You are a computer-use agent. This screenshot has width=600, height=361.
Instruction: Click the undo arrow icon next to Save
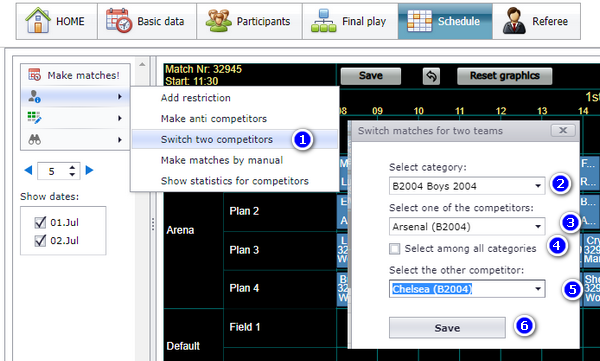coord(431,76)
